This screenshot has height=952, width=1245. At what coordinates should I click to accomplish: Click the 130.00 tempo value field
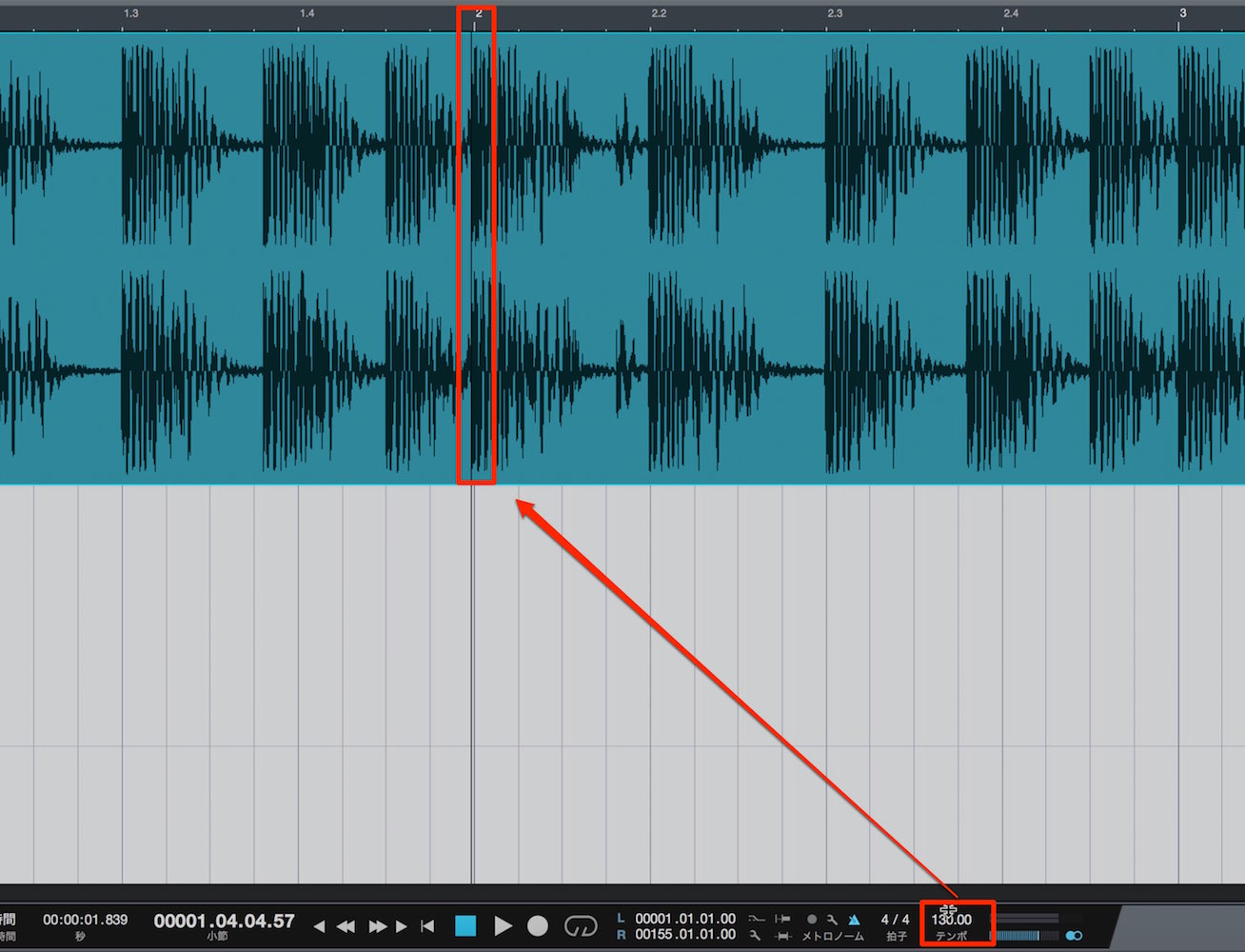point(952,920)
